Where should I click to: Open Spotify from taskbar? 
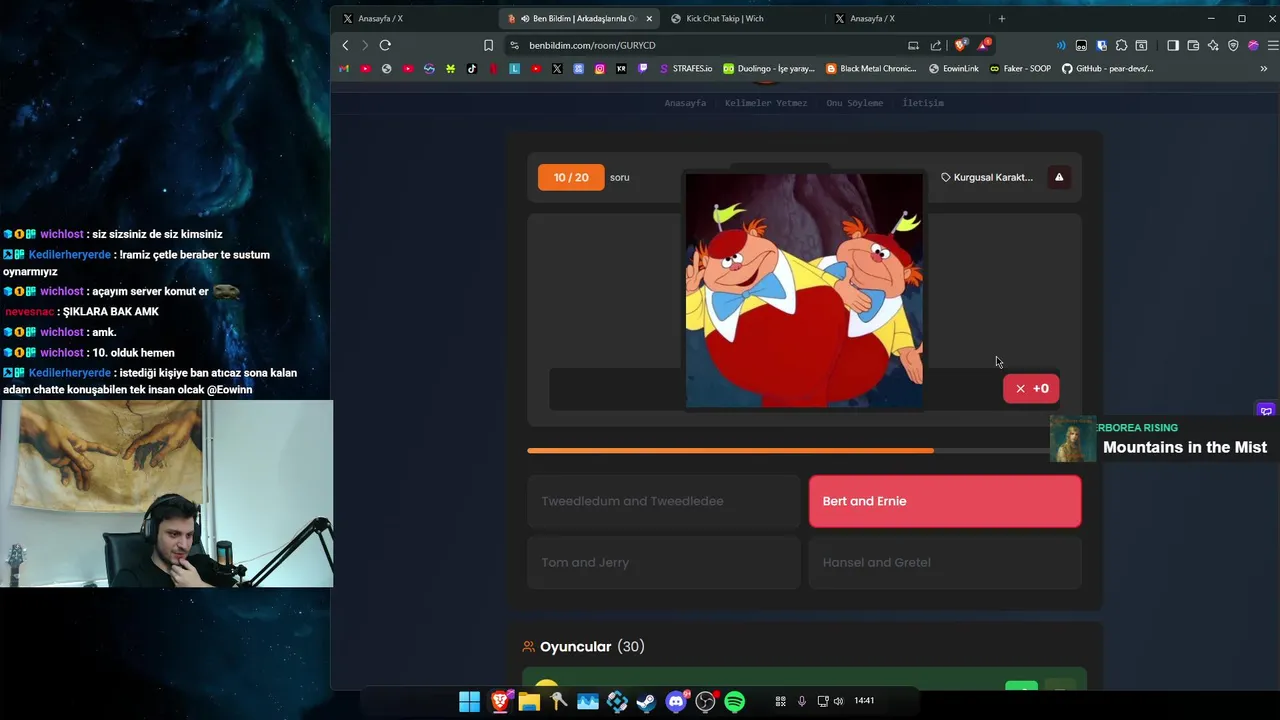735,702
